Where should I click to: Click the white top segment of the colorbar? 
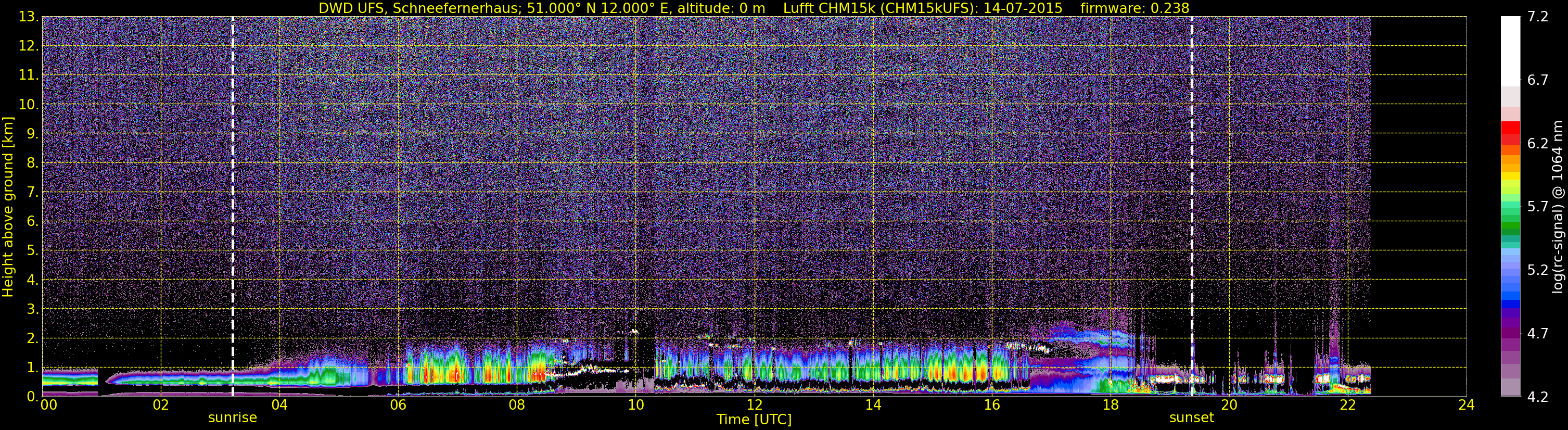tap(1510, 51)
